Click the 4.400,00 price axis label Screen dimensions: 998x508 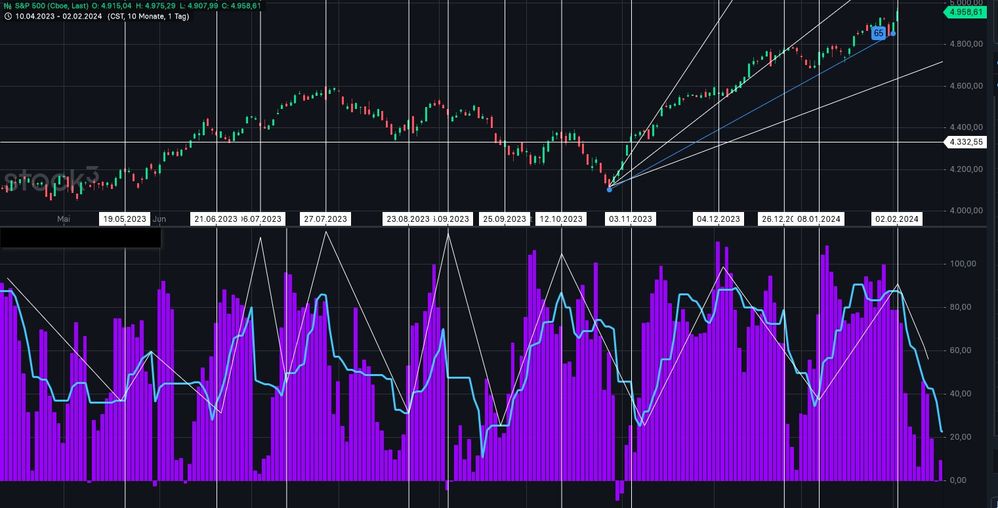pyautogui.click(x=964, y=127)
